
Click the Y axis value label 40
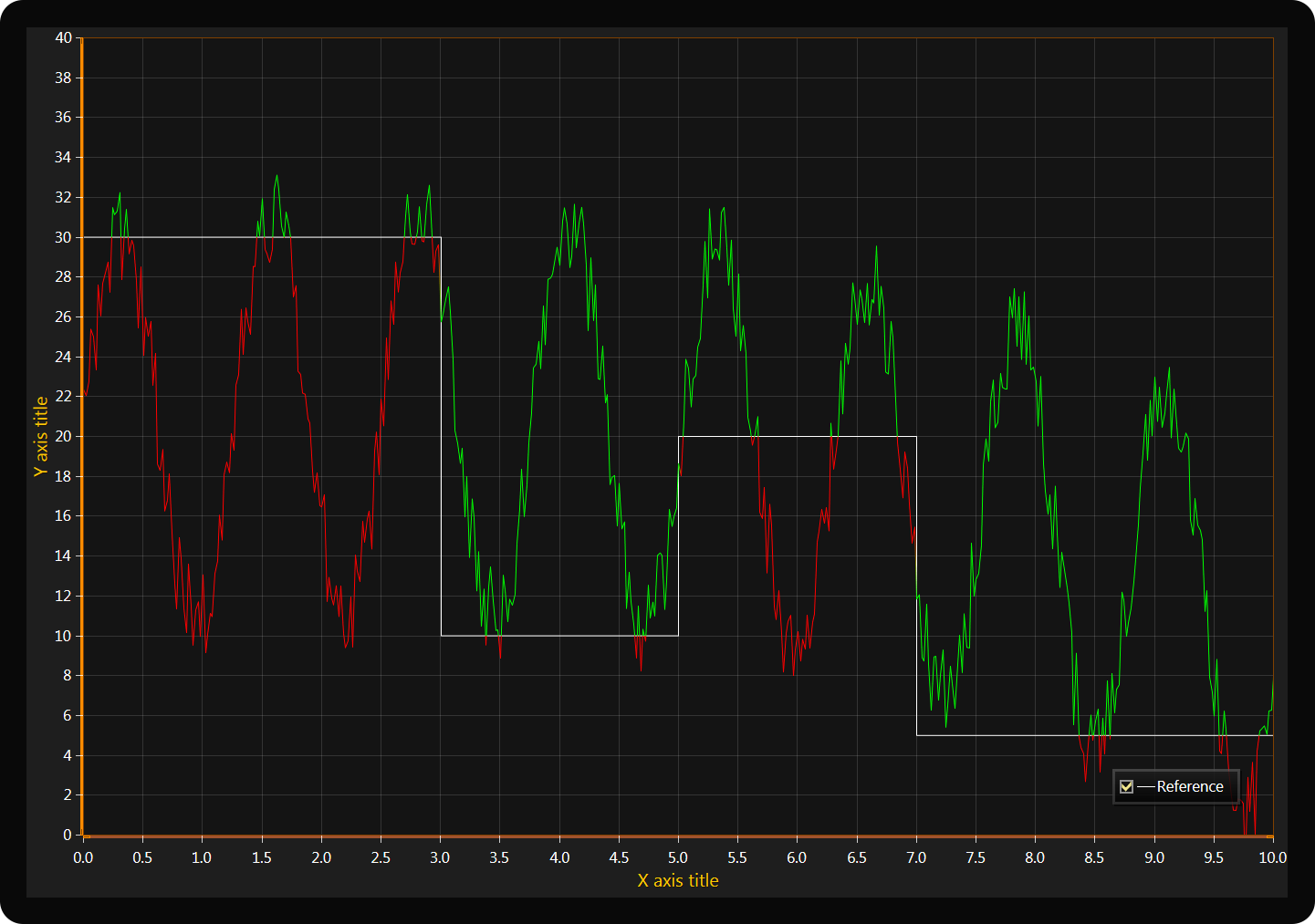coord(63,37)
